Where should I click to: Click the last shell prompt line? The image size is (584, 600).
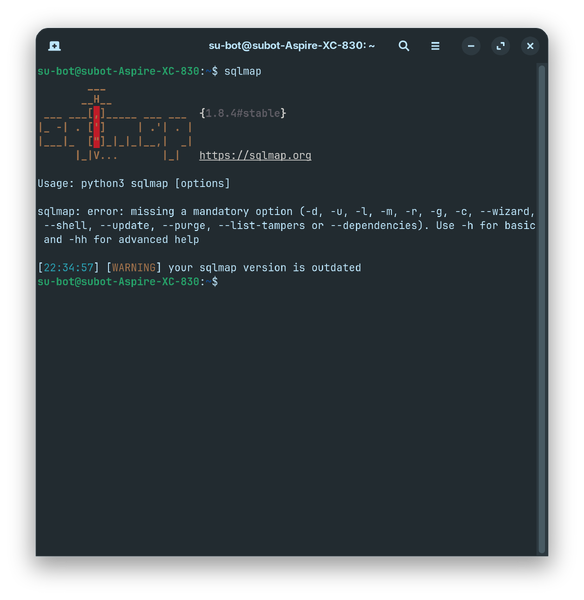128,282
